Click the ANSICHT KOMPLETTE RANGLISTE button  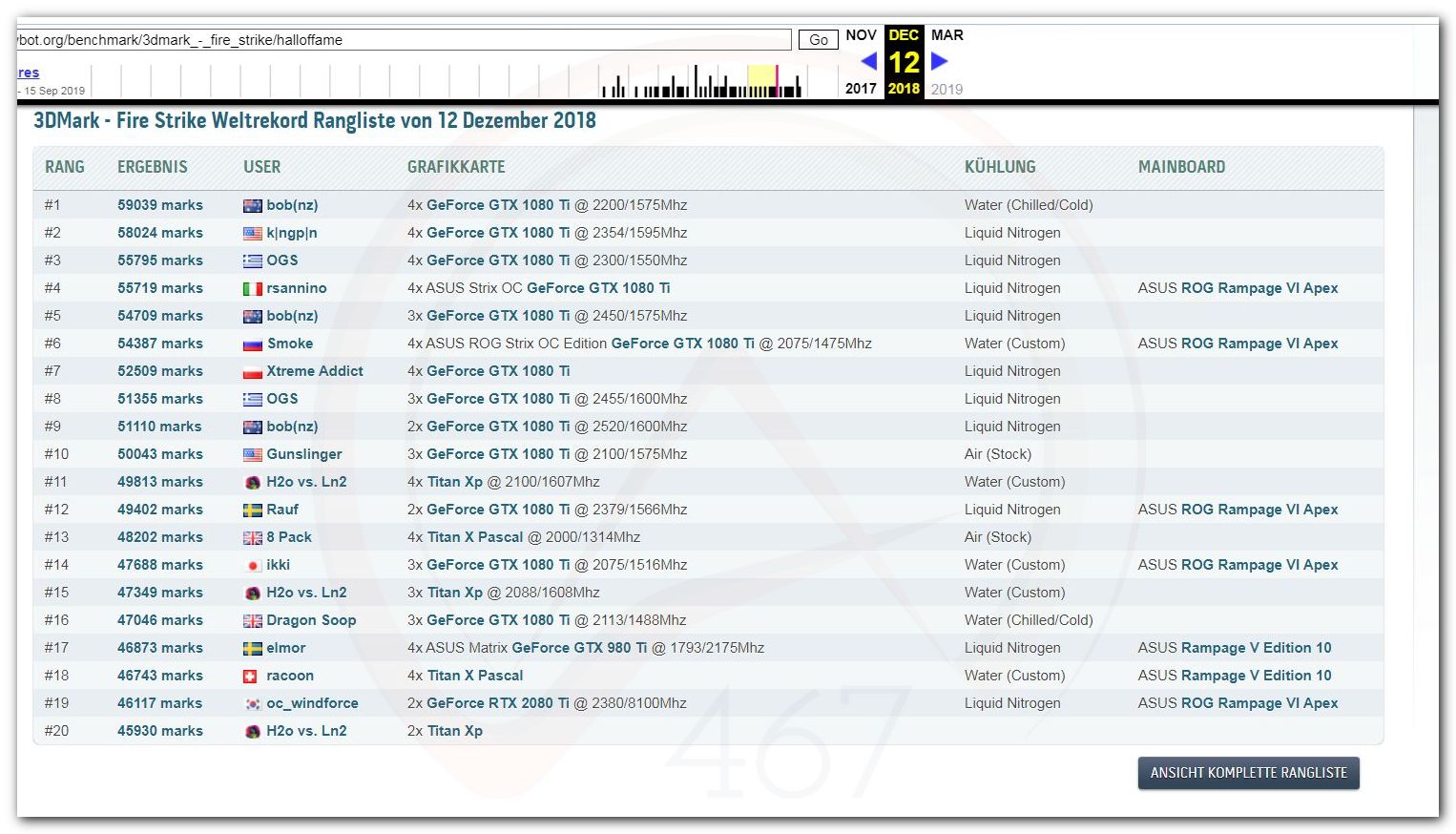pos(1249,773)
